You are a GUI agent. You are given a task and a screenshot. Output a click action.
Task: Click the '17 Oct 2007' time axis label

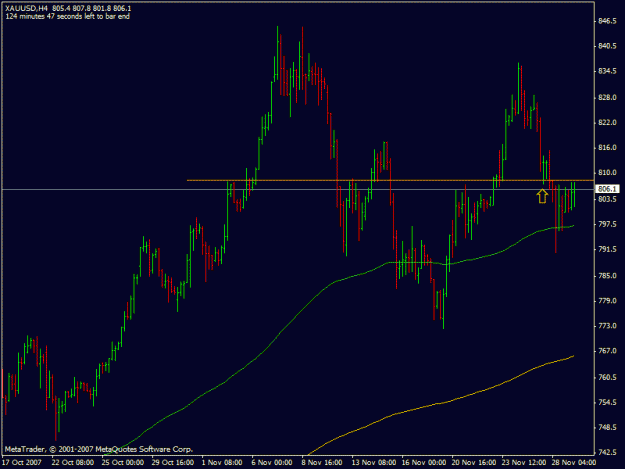pyautogui.click(x=22, y=463)
